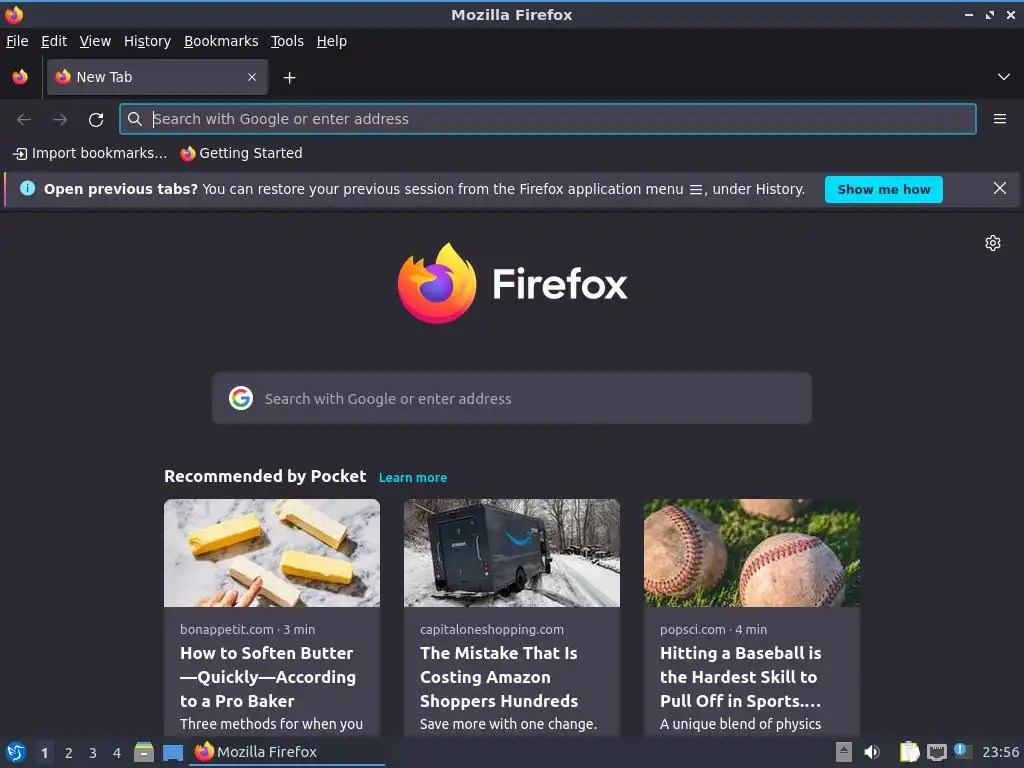Switch to workspace 4

(117, 753)
